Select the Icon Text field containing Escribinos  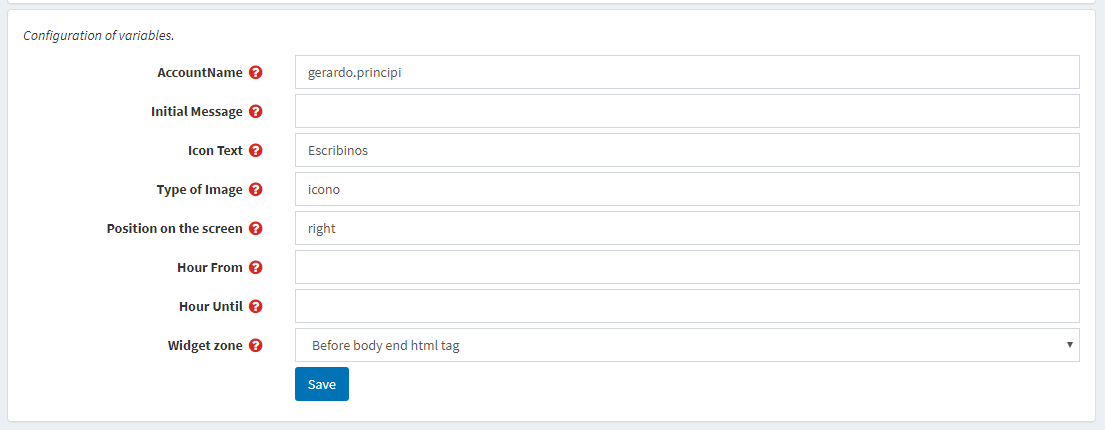687,150
